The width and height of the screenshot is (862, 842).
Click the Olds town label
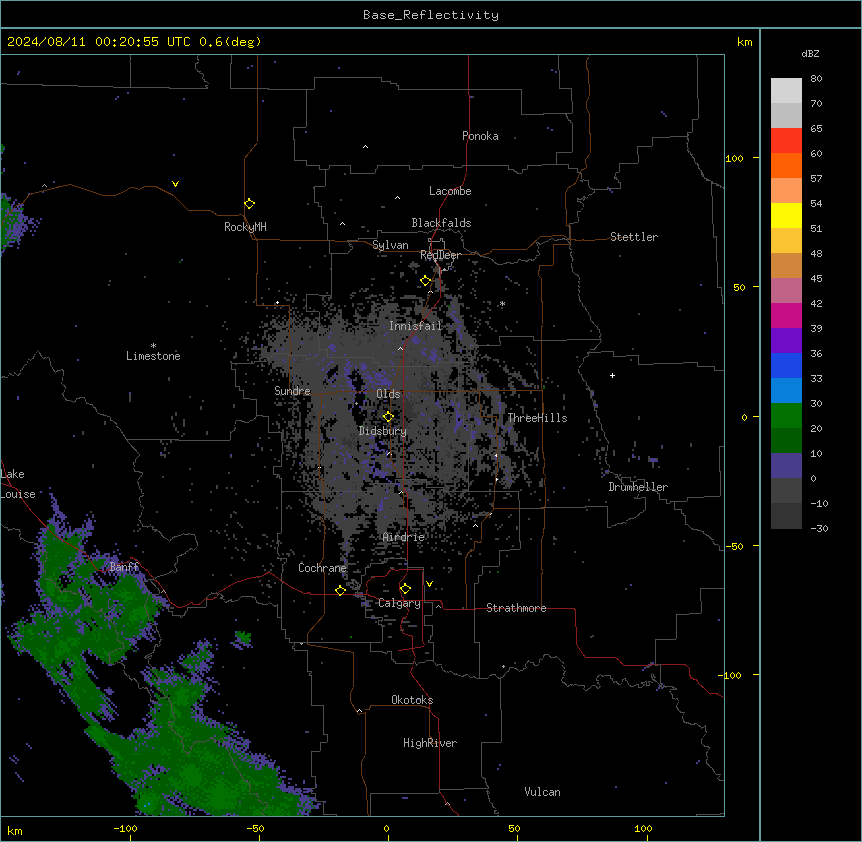388,394
